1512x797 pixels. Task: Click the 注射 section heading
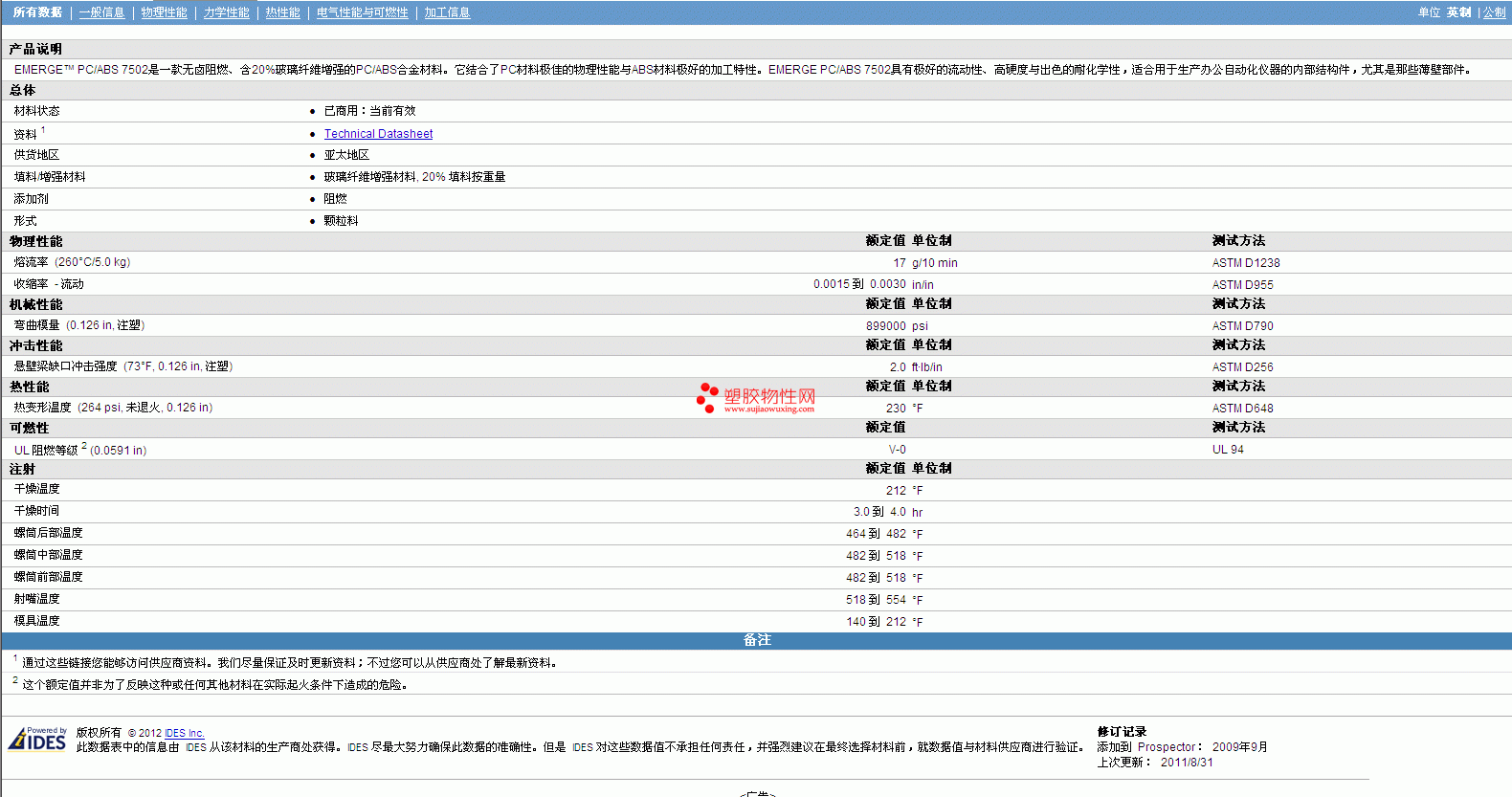click(x=22, y=469)
